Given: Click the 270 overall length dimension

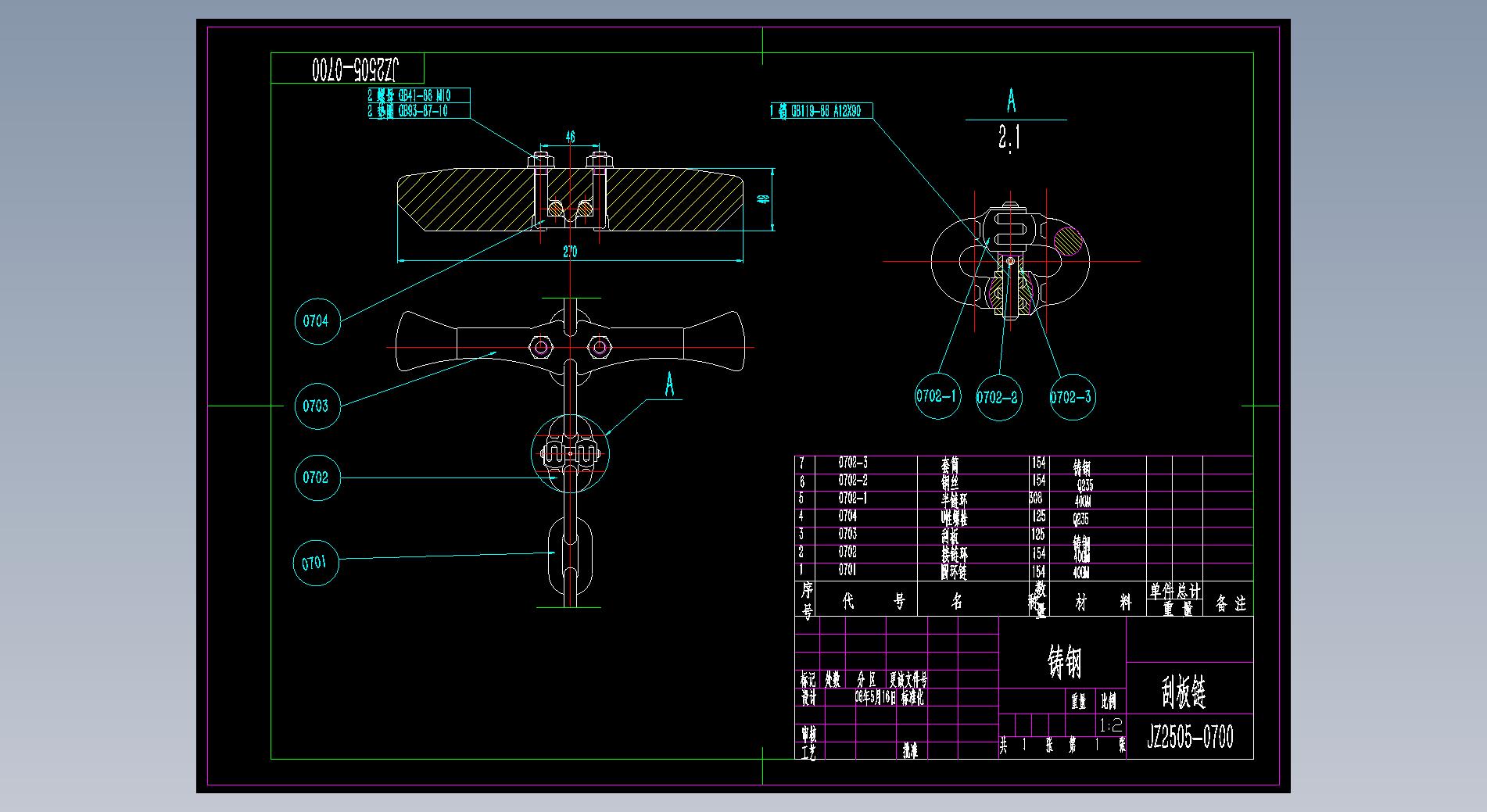Looking at the screenshot, I should coord(570,252).
